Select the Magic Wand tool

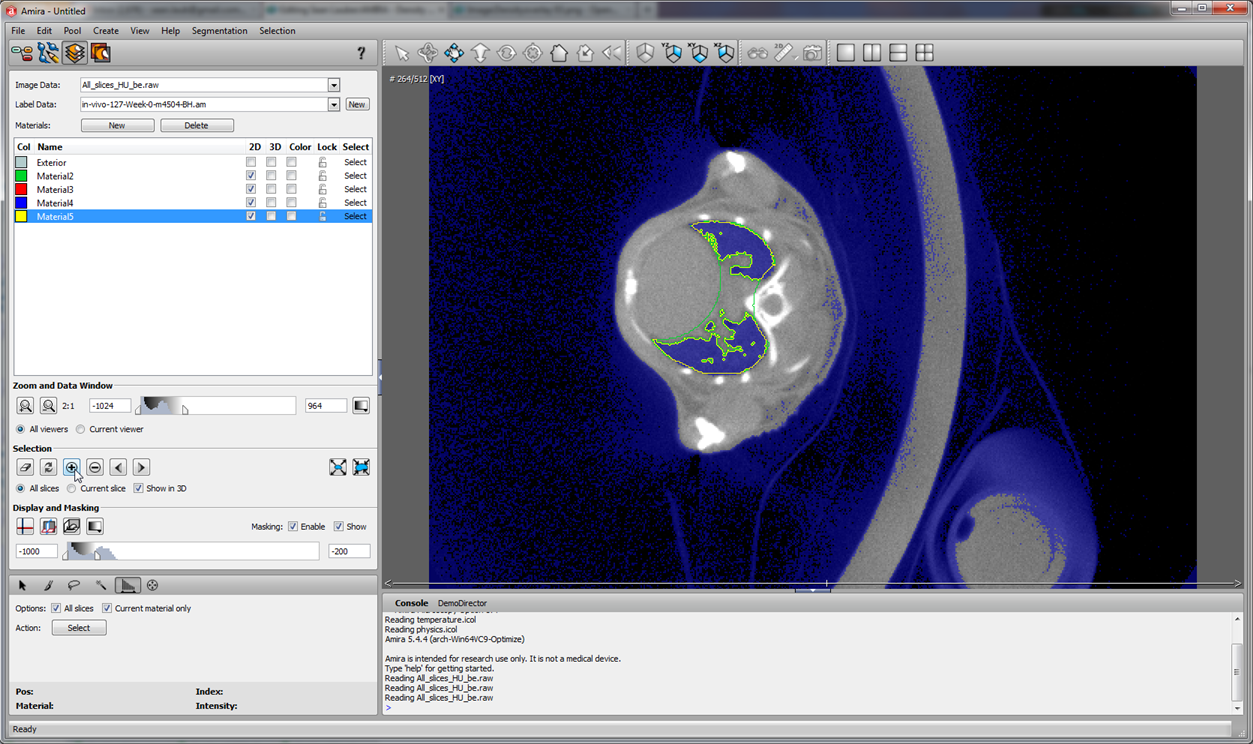pyautogui.click(x=101, y=586)
